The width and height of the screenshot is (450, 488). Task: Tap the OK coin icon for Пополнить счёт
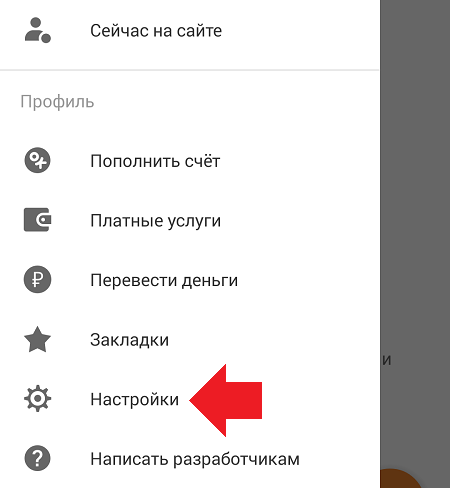[x=37, y=160]
